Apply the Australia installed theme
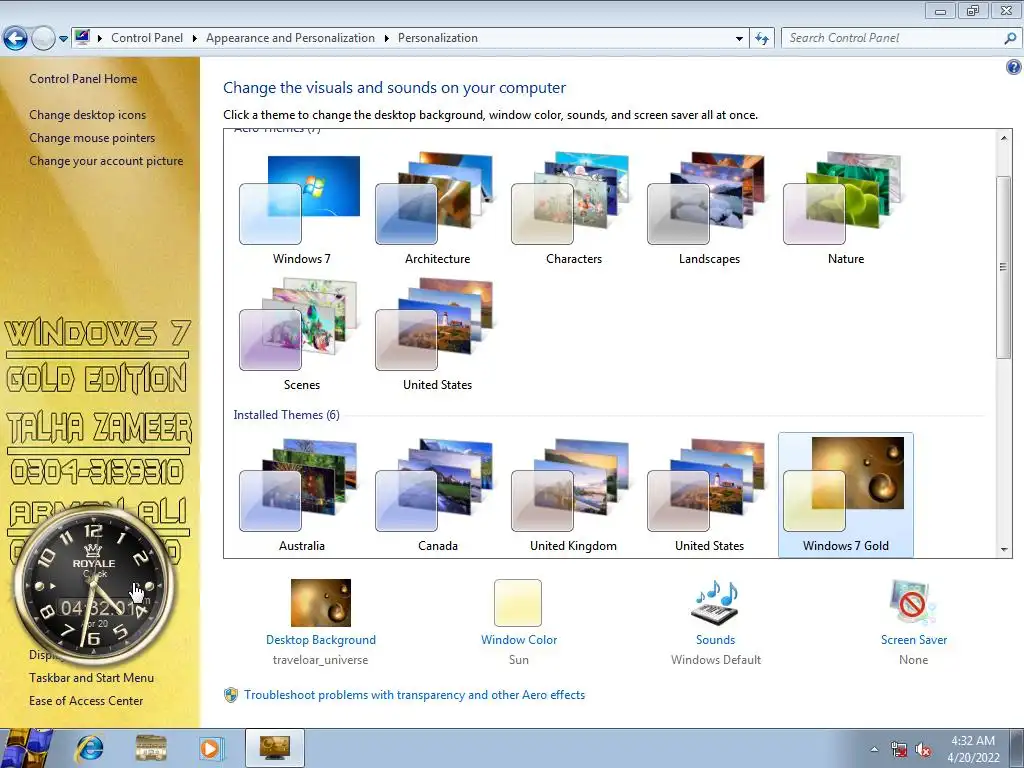The width and height of the screenshot is (1024, 768). pos(301,495)
